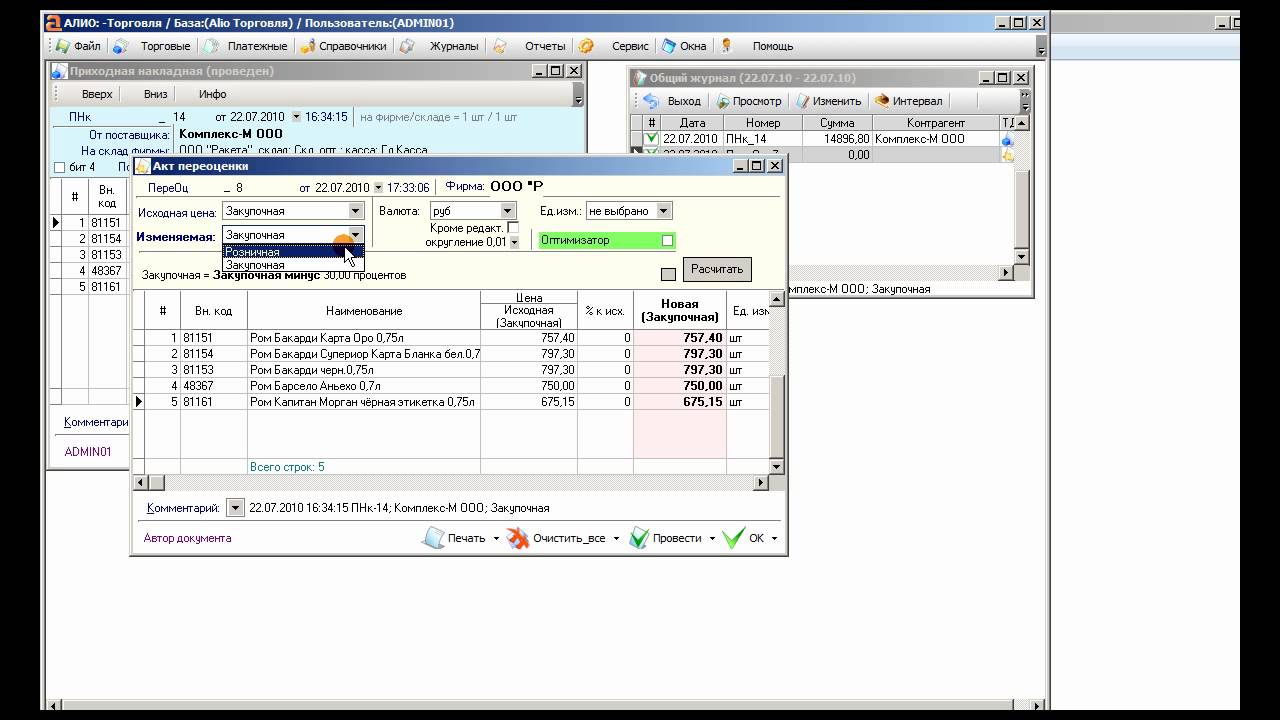Click the green check icon in ПНк_14 journal row
This screenshot has height=720, width=1280.
tap(651, 139)
